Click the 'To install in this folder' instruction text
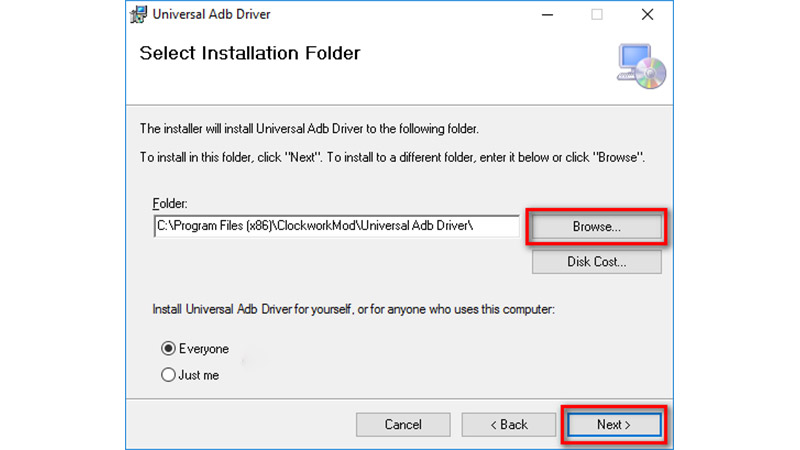Screen dimensions: 800x450 tap(392, 157)
